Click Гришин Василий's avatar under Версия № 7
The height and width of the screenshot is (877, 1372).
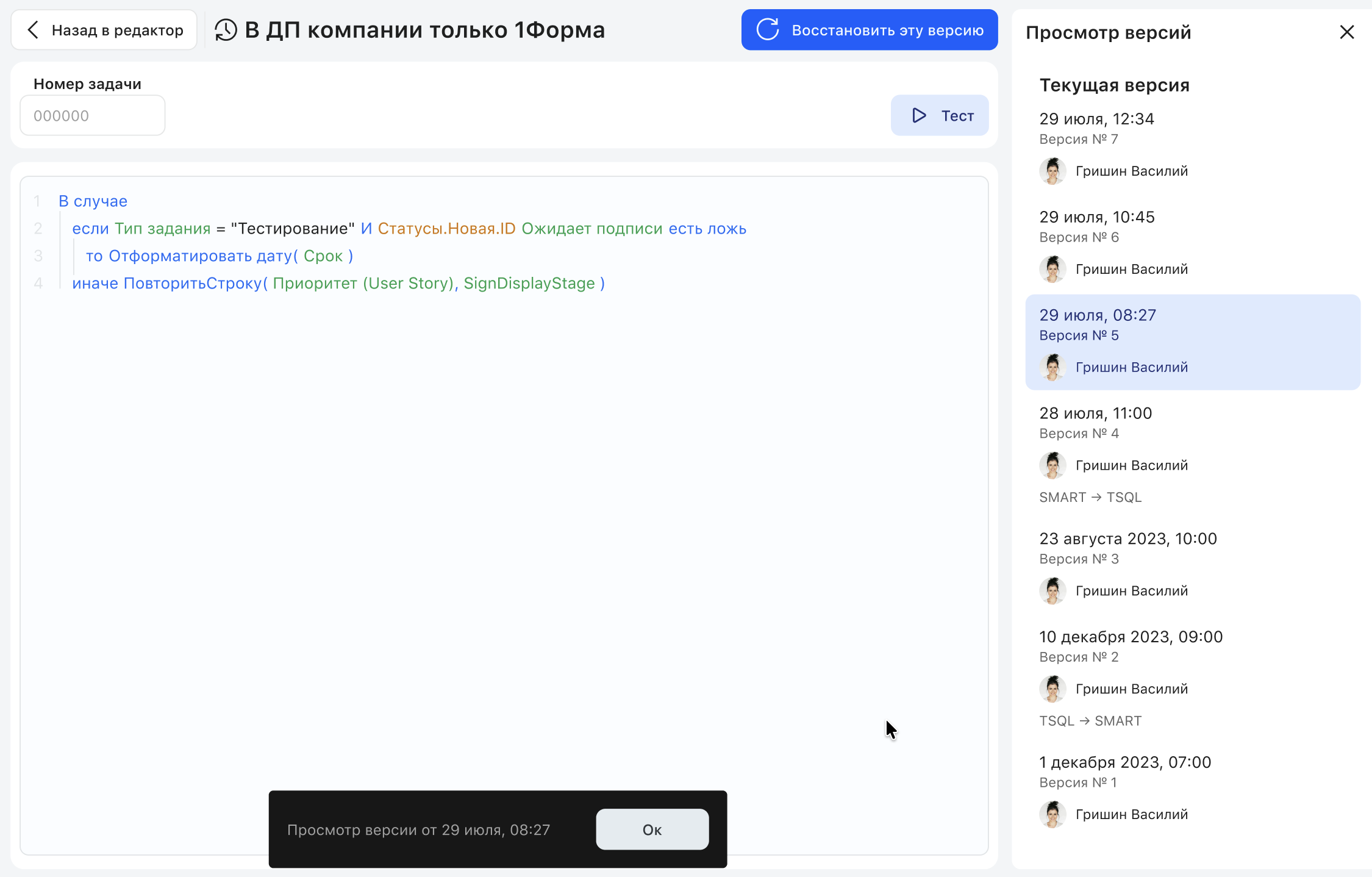pyautogui.click(x=1052, y=171)
